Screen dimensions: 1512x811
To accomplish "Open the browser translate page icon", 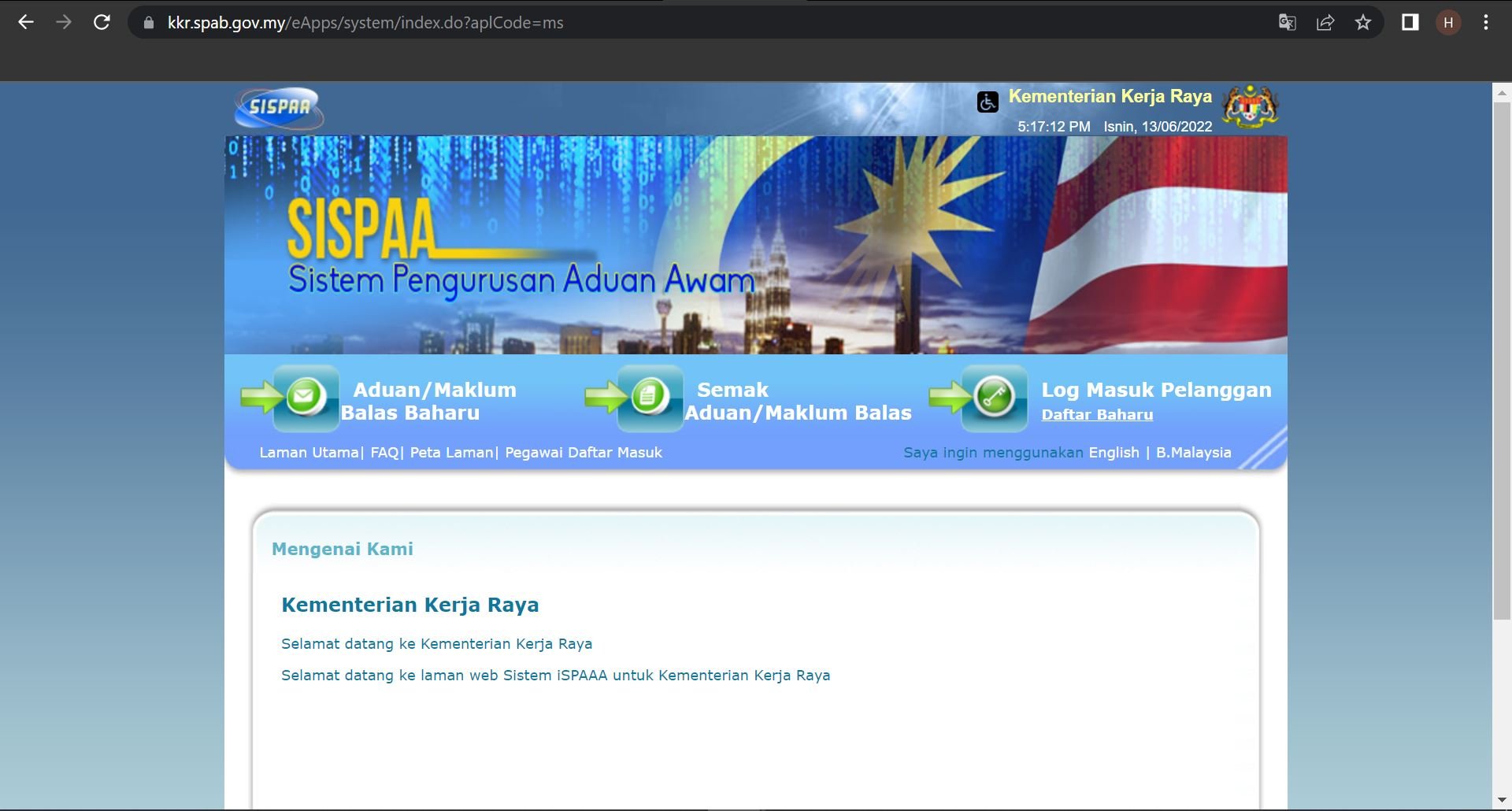I will pyautogui.click(x=1287, y=23).
